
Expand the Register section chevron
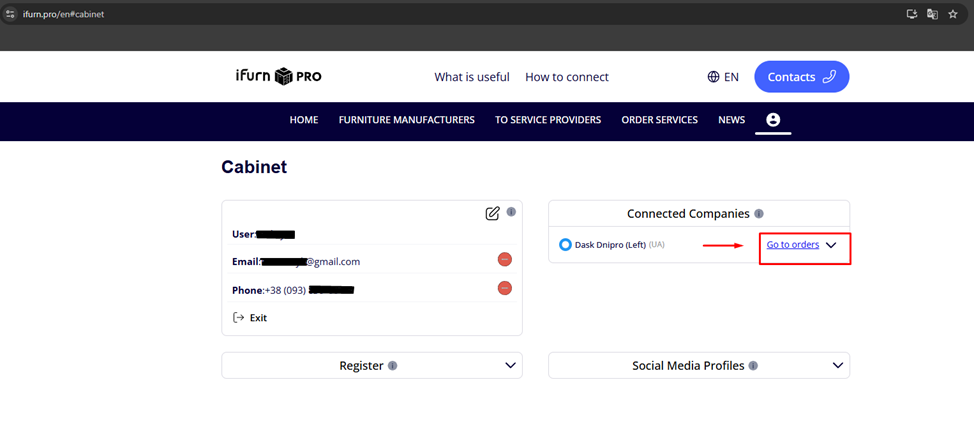(x=510, y=366)
